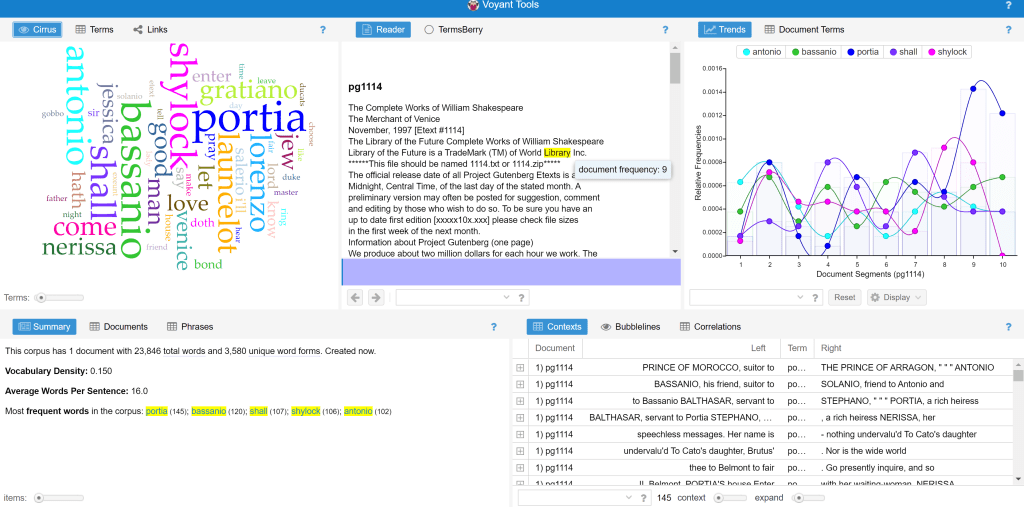This screenshot has width=1024, height=507.
Task: Open the TermsBerry tab
Action: 454,29
